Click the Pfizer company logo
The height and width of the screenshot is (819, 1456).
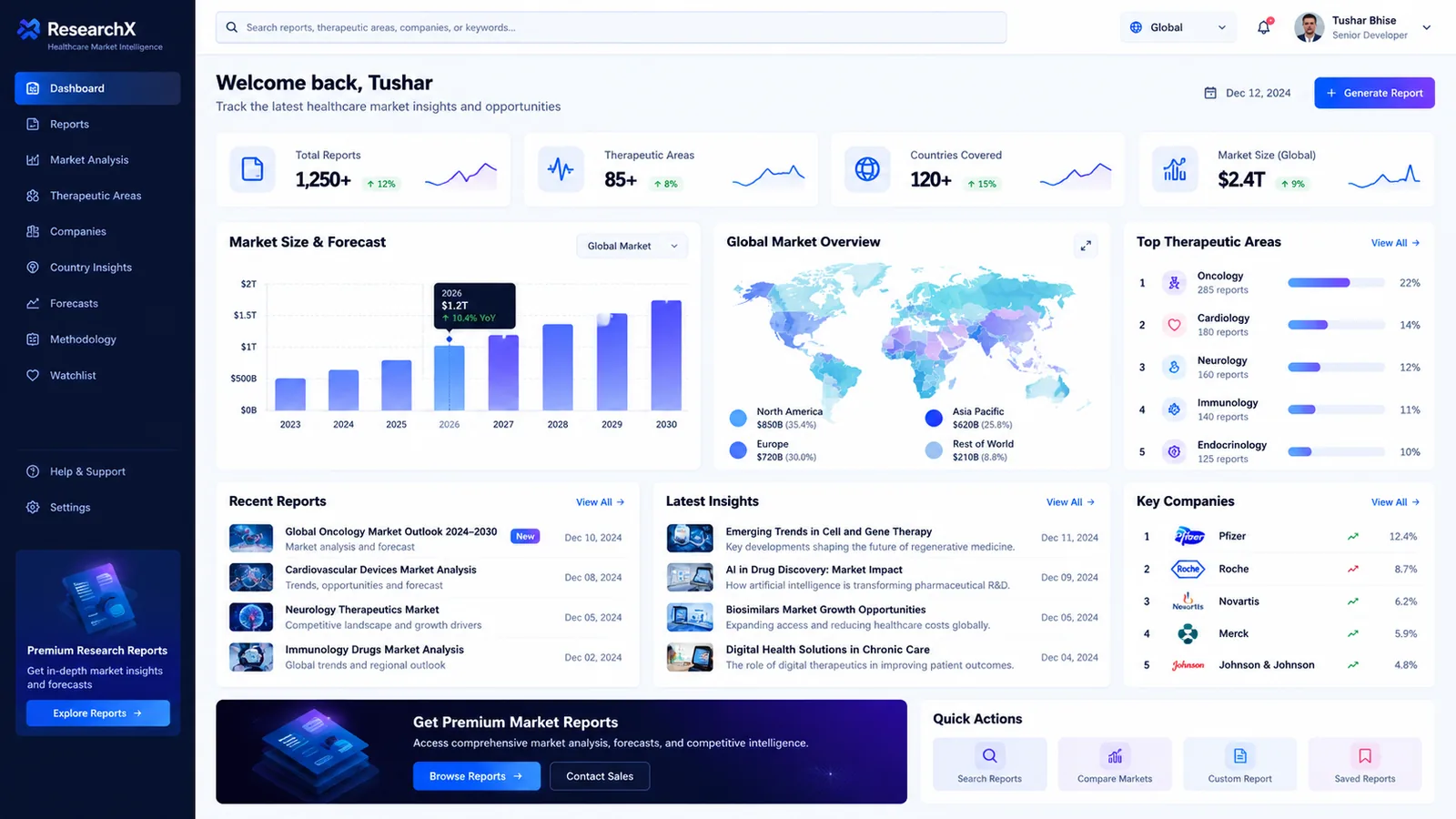click(1188, 536)
